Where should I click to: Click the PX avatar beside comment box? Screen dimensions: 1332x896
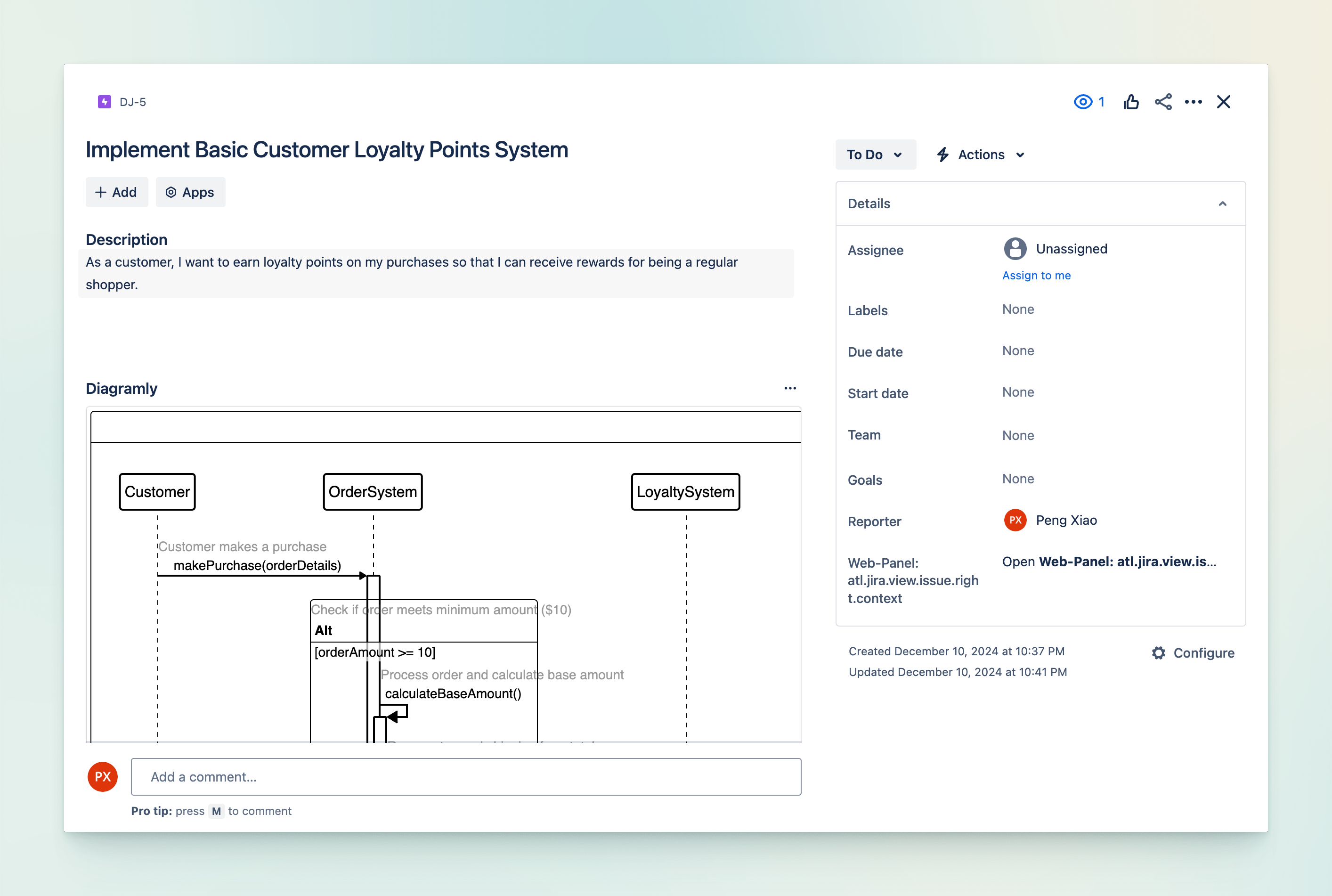(x=103, y=777)
